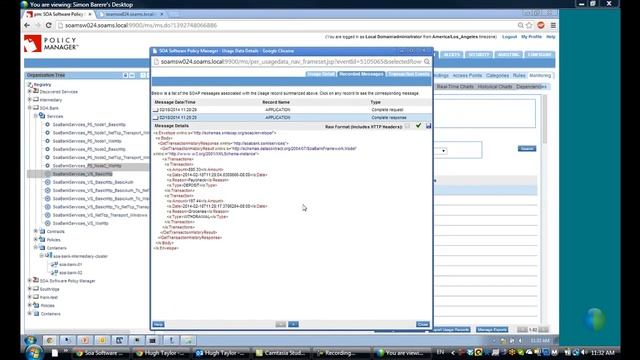Expand Policies folder under SOA Bank
The height and width of the screenshot is (360, 640).
tap(36, 239)
